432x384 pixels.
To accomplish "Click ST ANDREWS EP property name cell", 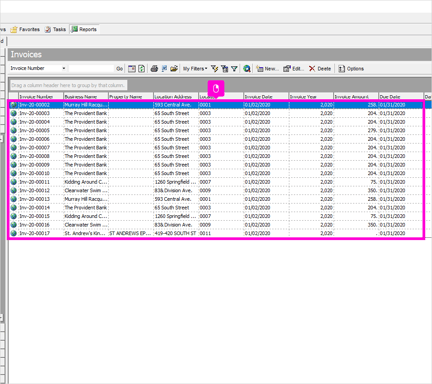I will (130, 233).
